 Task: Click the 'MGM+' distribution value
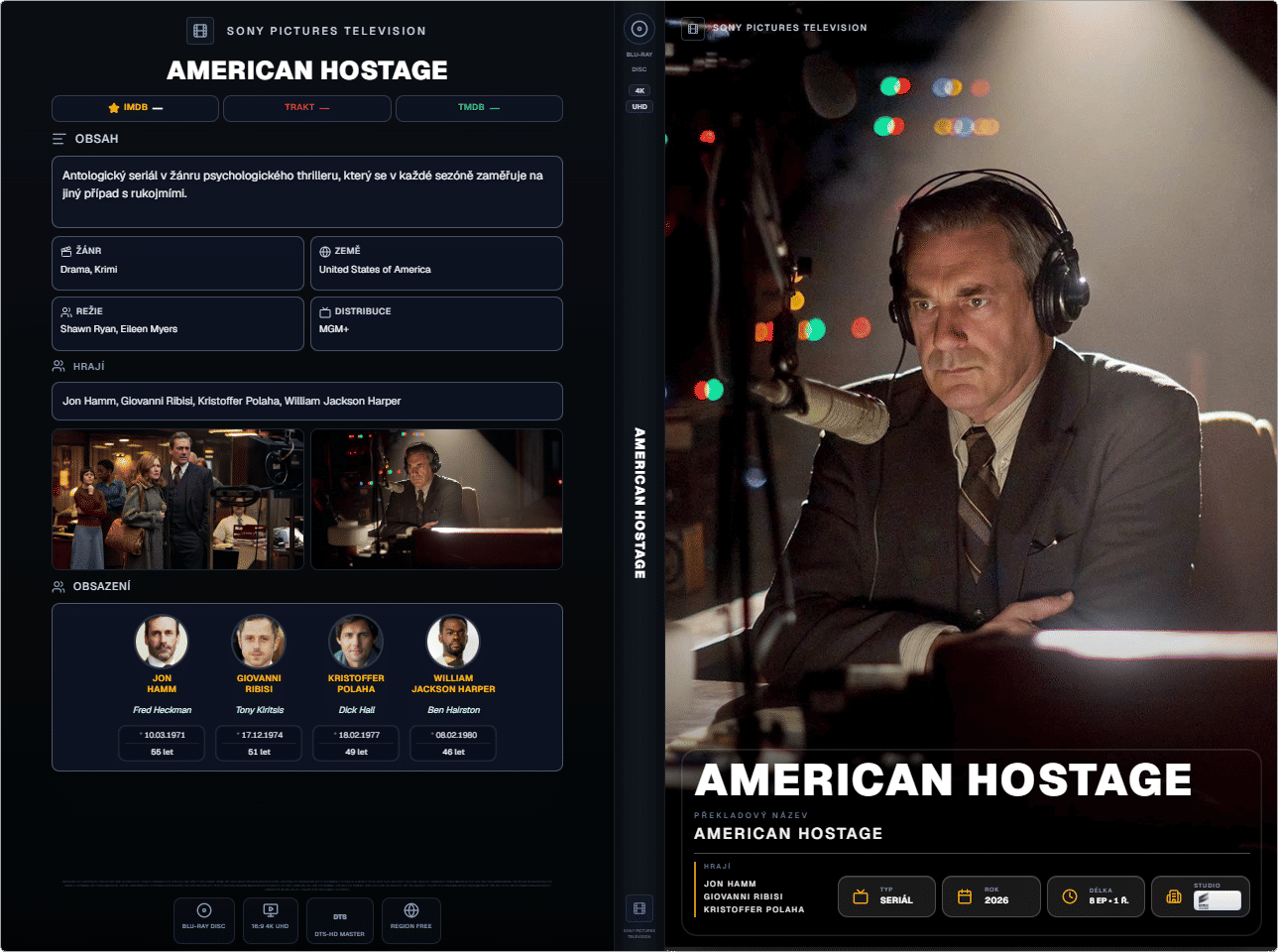334,329
